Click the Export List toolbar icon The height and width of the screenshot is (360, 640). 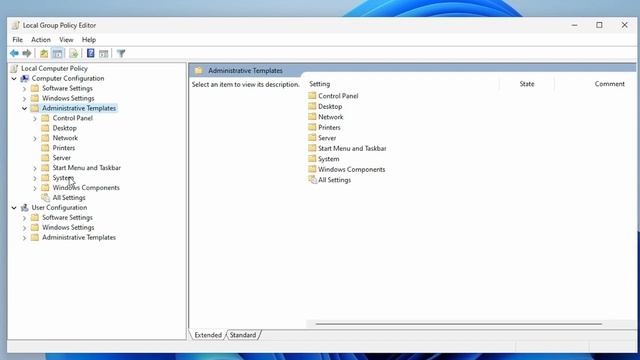click(x=73, y=53)
